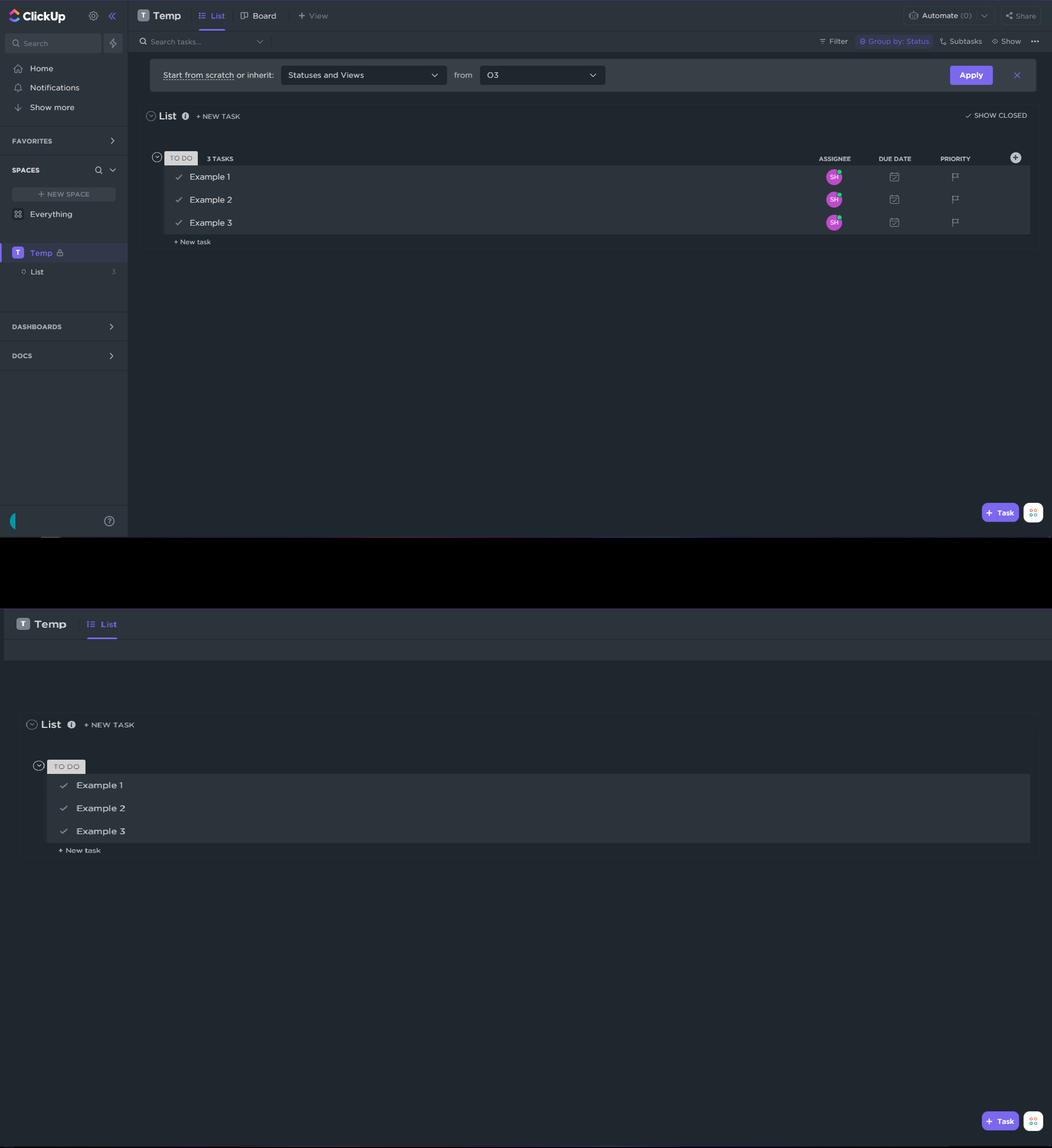Click the Share button
The width and height of the screenshot is (1052, 1148).
coord(1020,16)
